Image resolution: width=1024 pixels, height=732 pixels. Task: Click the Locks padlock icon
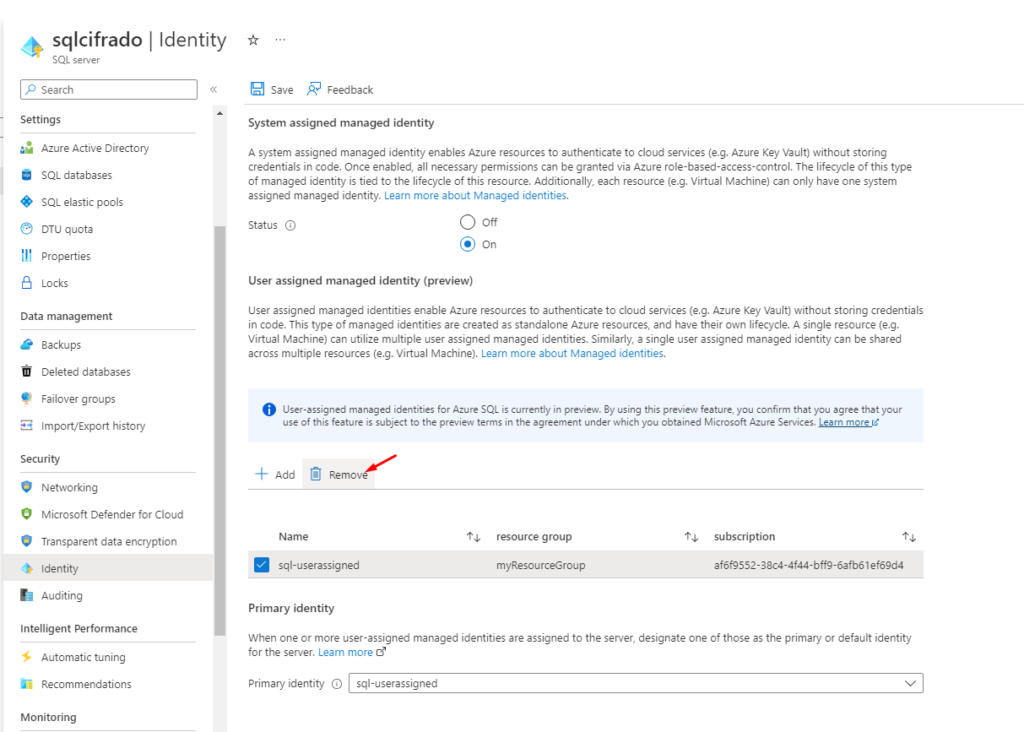coord(27,283)
